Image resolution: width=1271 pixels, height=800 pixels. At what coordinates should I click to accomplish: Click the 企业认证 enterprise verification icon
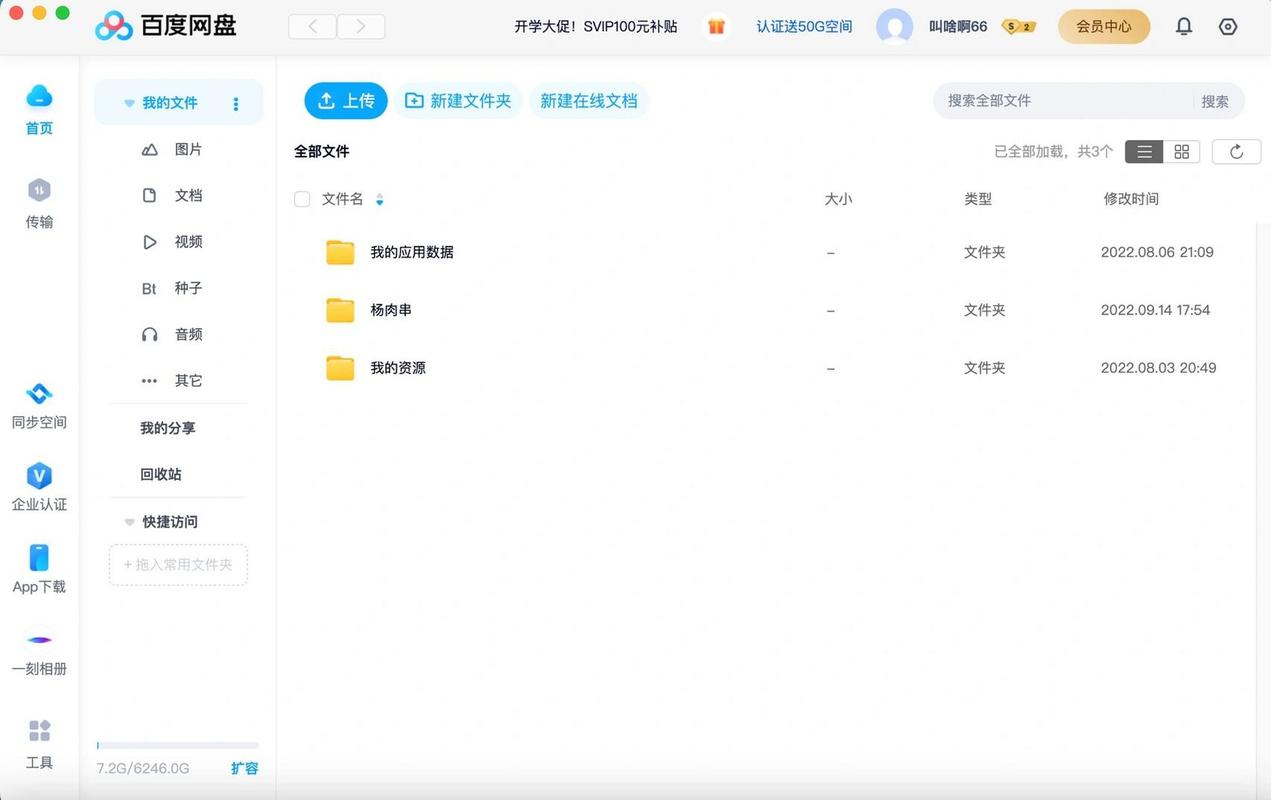click(39, 476)
